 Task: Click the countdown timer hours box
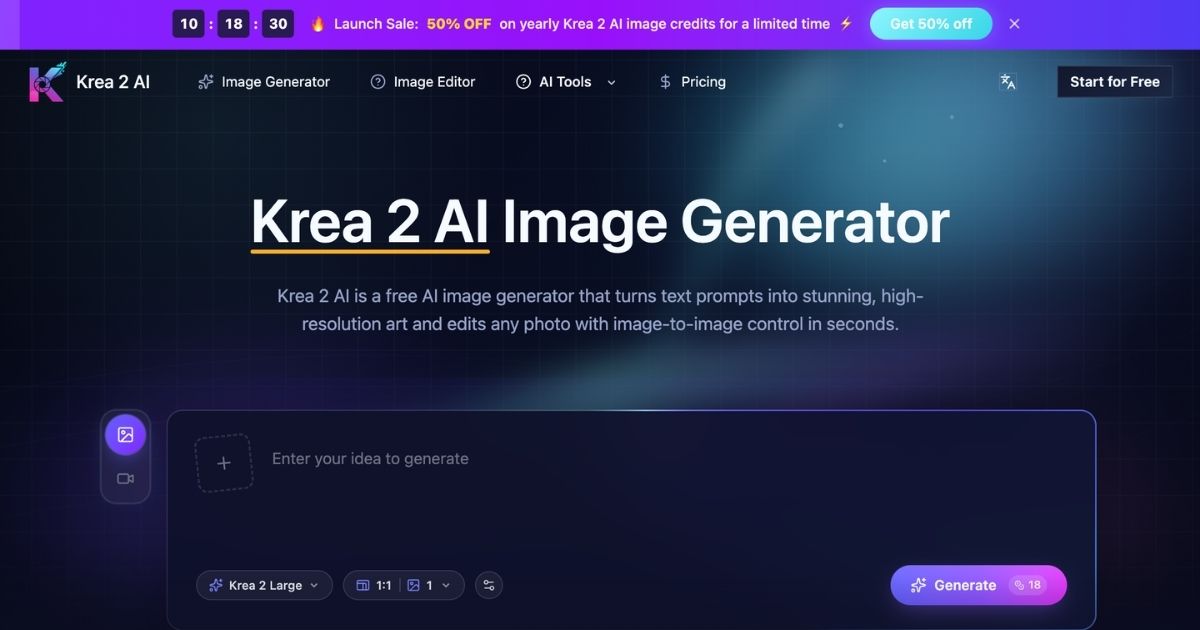coord(189,24)
